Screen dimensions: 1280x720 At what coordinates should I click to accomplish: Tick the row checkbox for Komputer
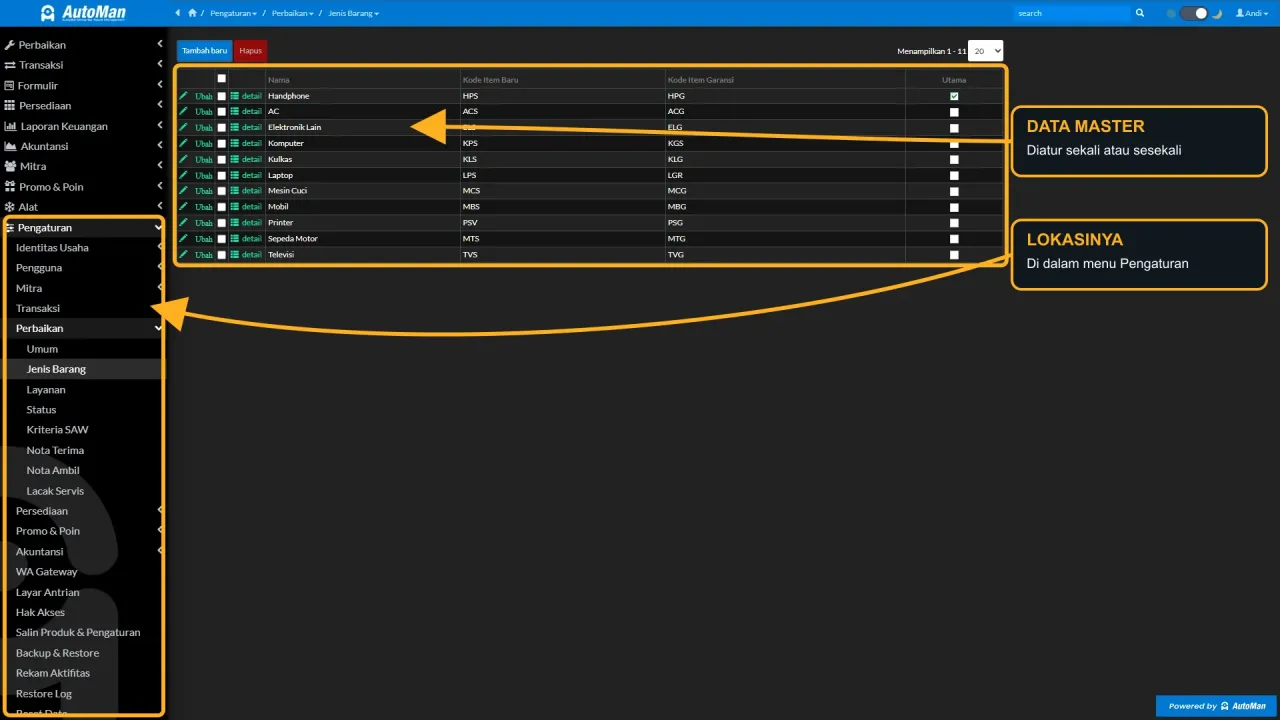click(222, 143)
